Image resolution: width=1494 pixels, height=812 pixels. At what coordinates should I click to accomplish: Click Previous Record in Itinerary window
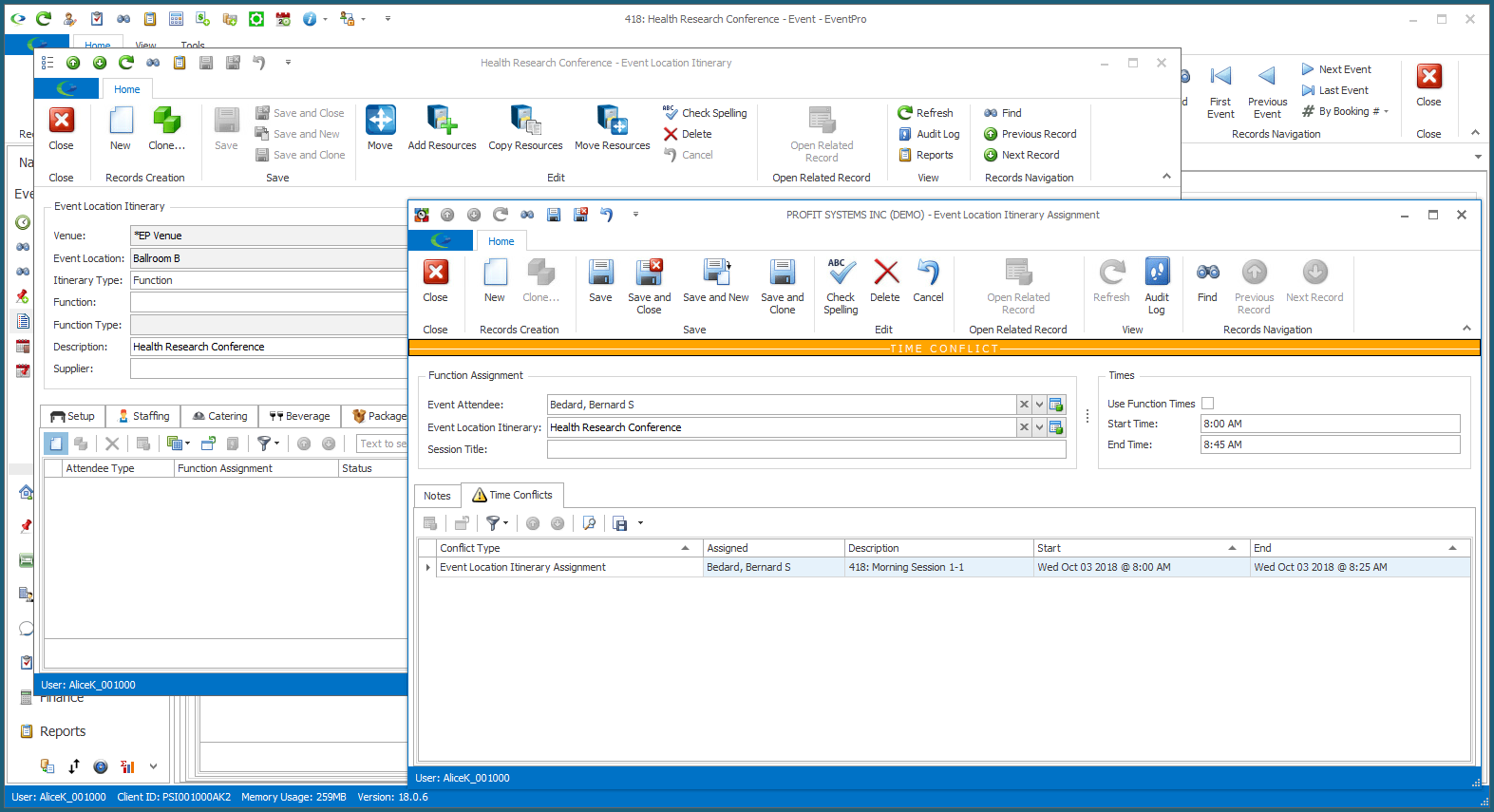(1030, 134)
